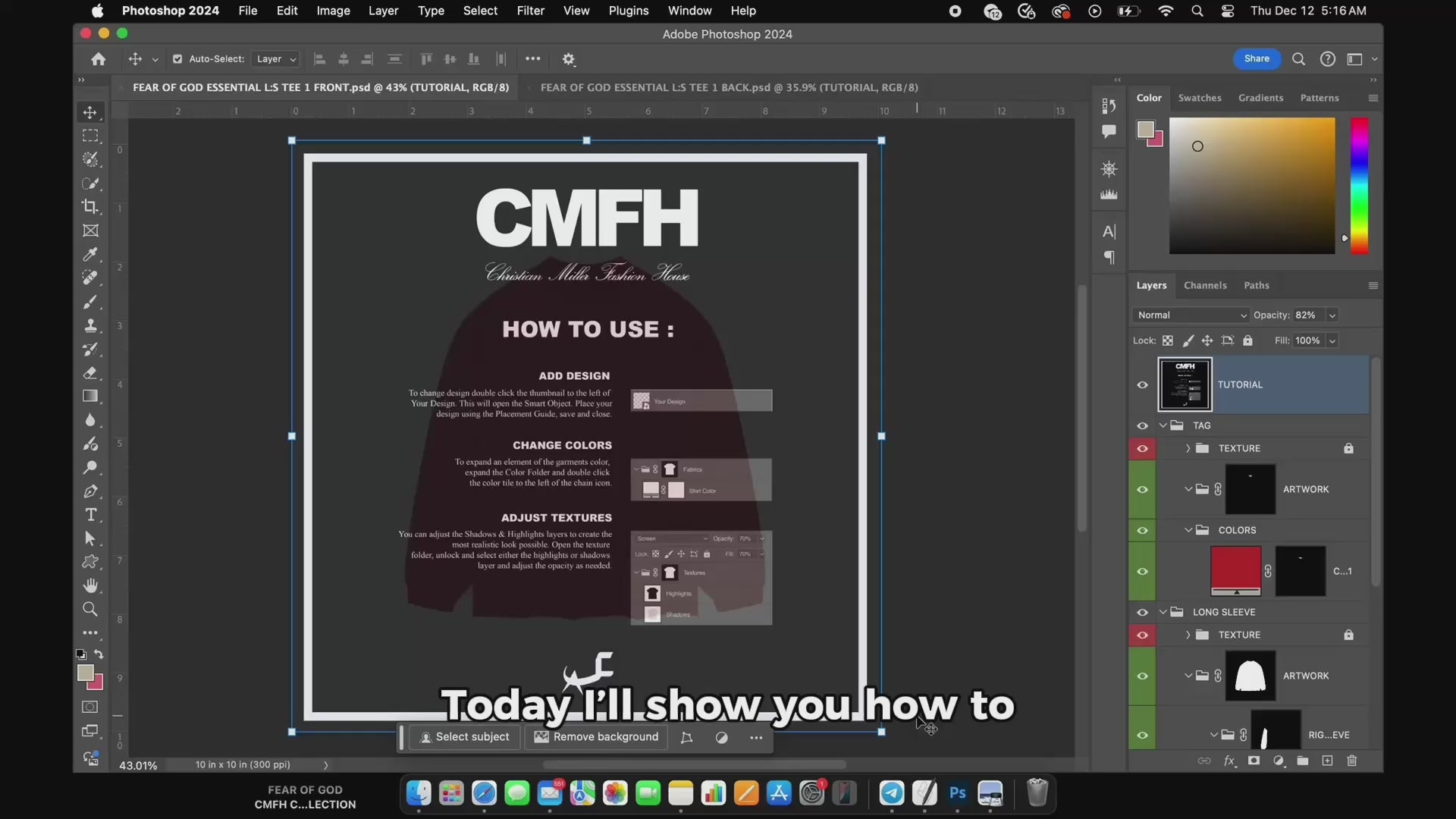Switch to the Paths tab
Image resolution: width=1456 pixels, height=819 pixels.
click(x=1256, y=286)
